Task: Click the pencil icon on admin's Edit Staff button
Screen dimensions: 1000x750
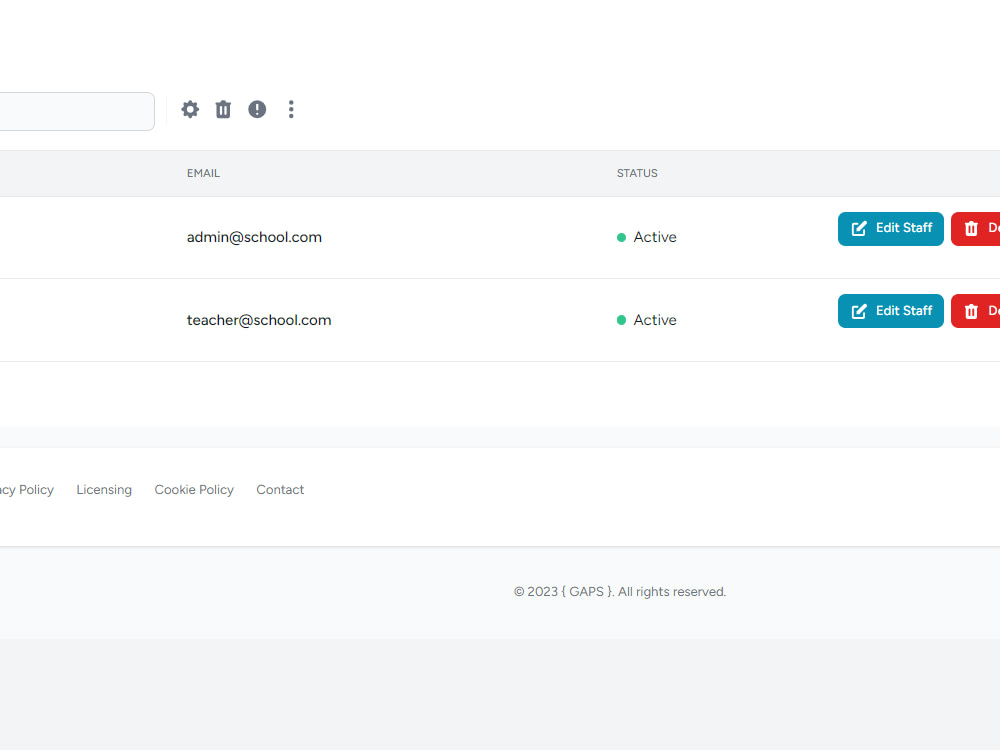Action: click(x=858, y=228)
